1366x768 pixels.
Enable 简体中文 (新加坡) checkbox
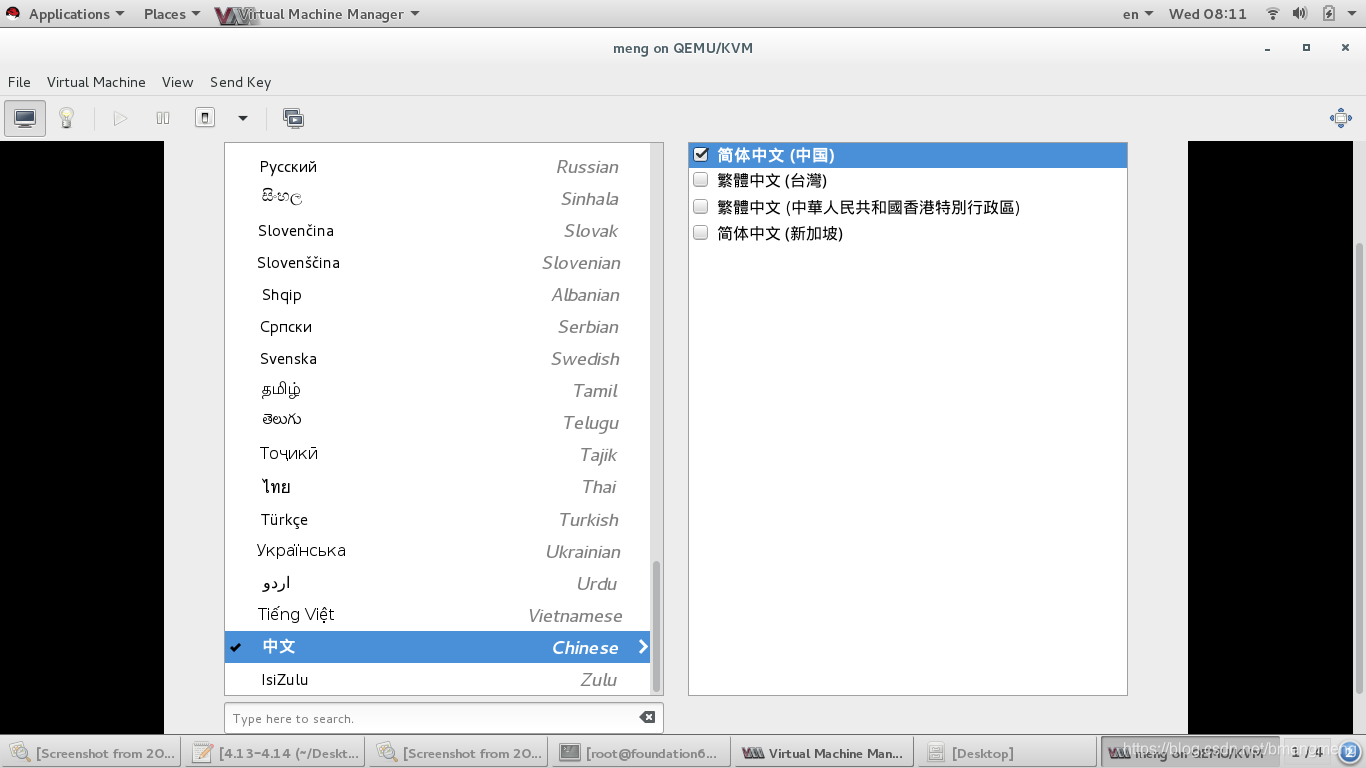701,233
